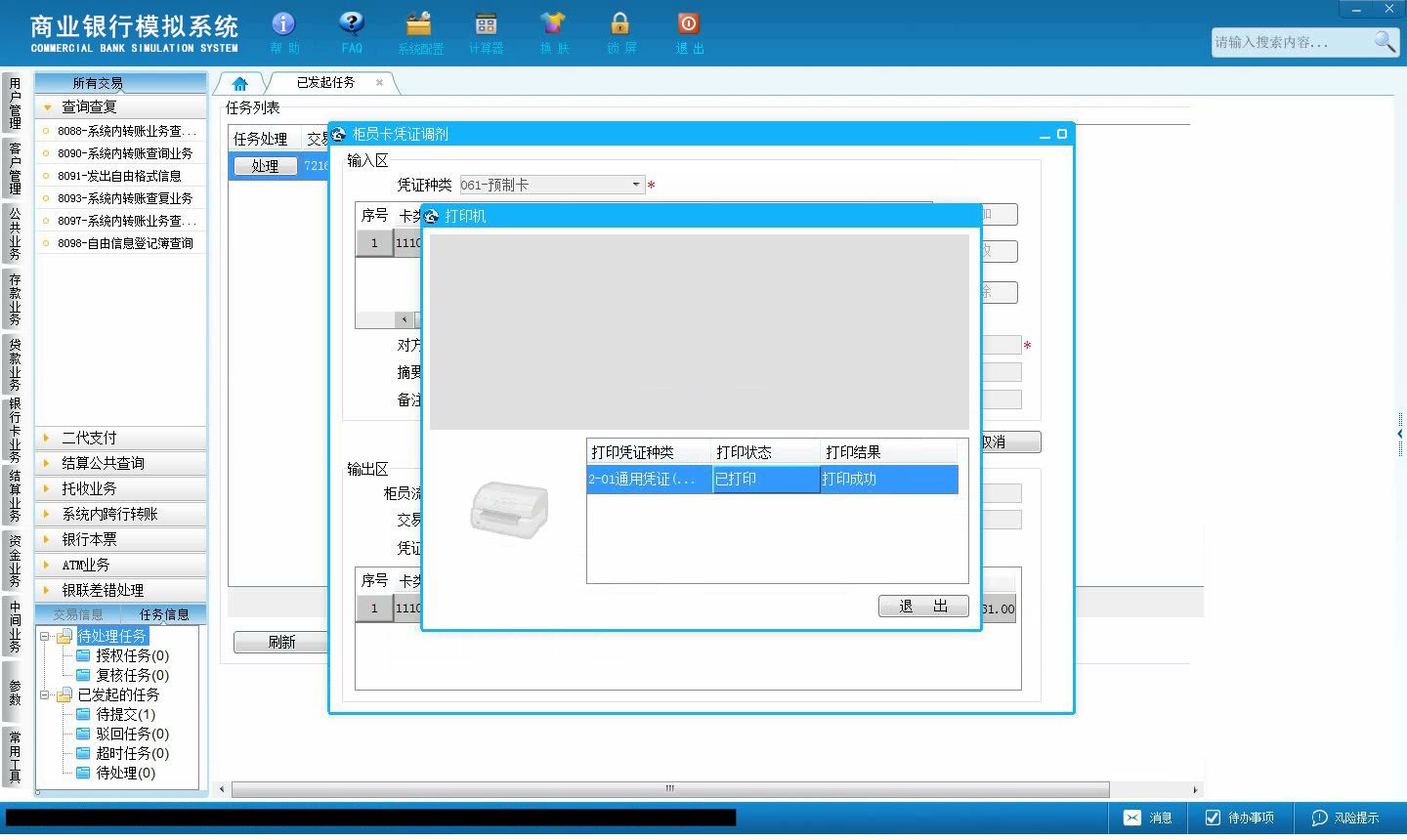Open the 常用工具 side tab
Image resolution: width=1407 pixels, height=840 pixels.
[14, 756]
